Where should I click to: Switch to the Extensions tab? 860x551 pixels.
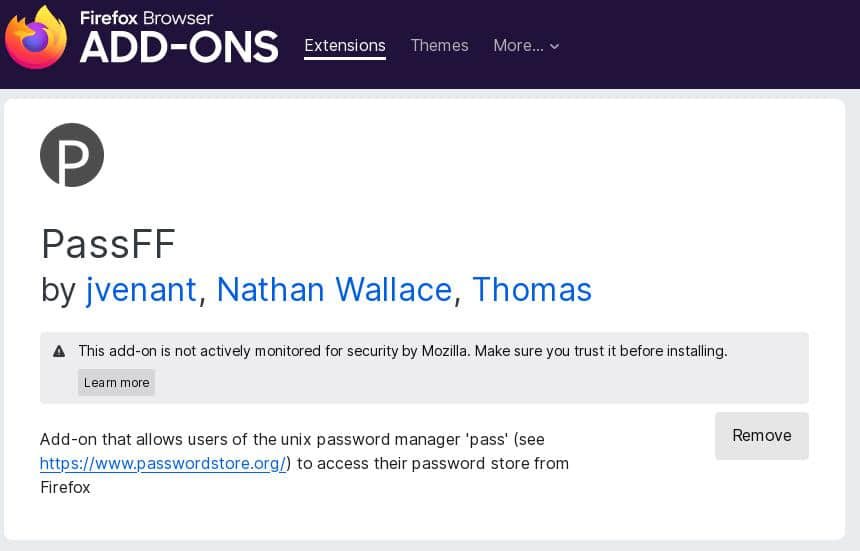coord(344,45)
